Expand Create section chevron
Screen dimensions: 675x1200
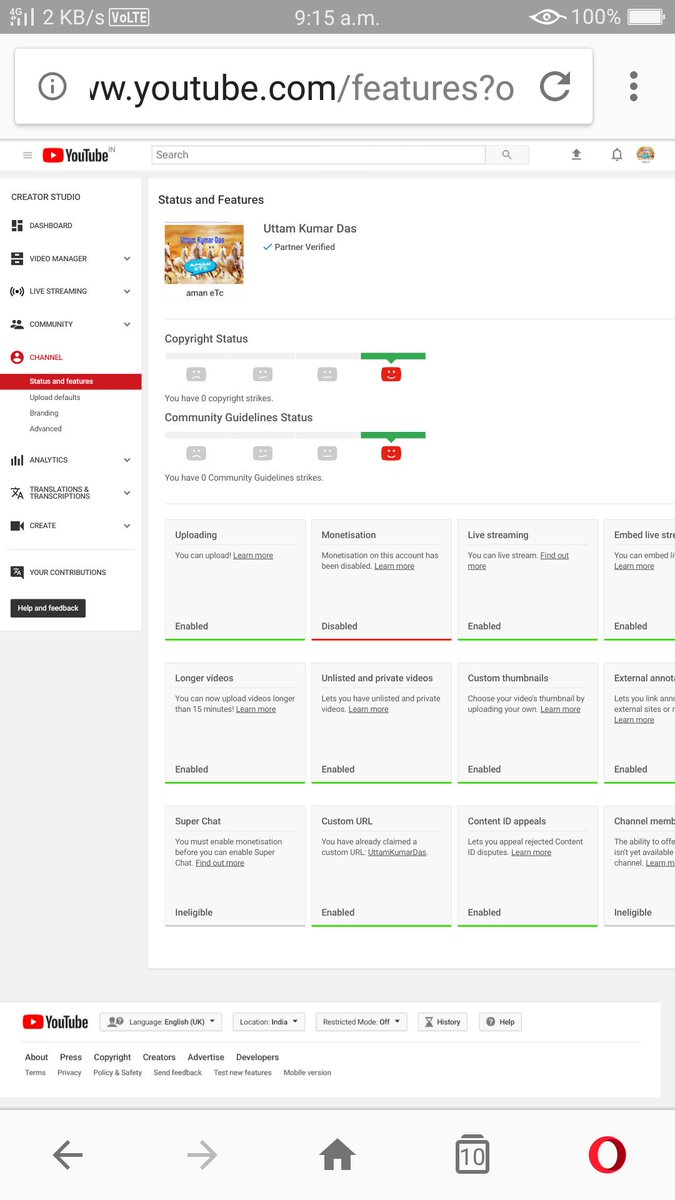(x=127, y=526)
